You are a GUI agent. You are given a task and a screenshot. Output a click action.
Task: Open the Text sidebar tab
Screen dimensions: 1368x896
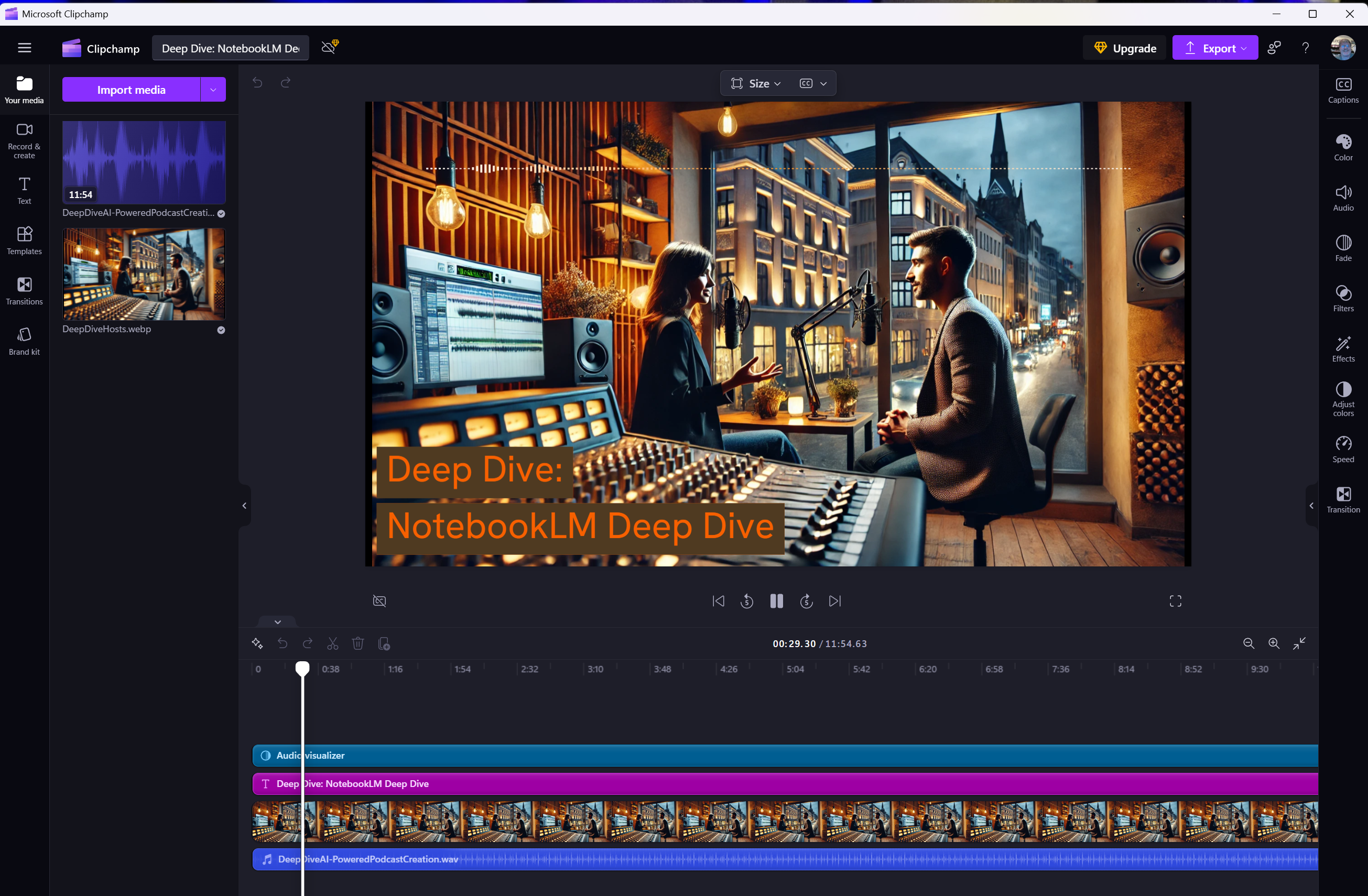click(x=24, y=191)
